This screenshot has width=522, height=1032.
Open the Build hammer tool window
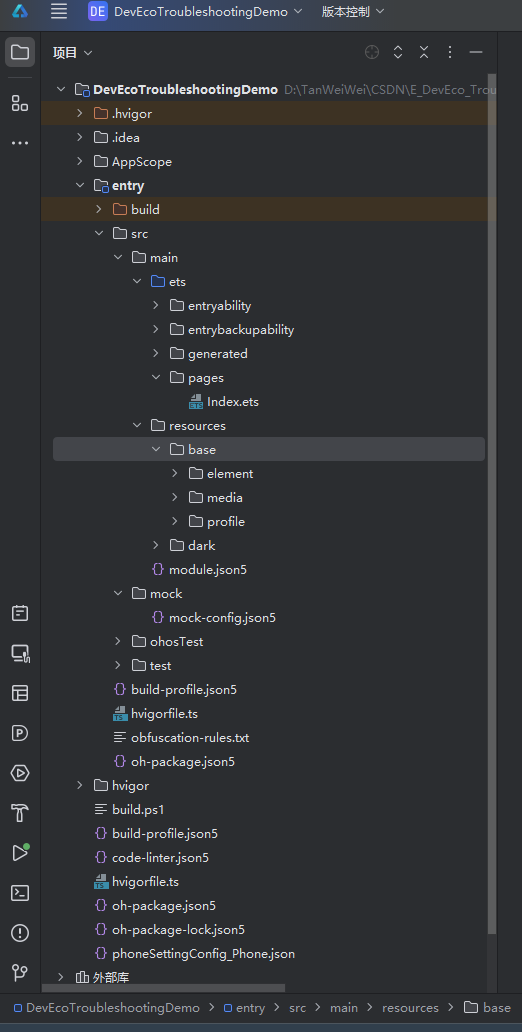(x=20, y=813)
